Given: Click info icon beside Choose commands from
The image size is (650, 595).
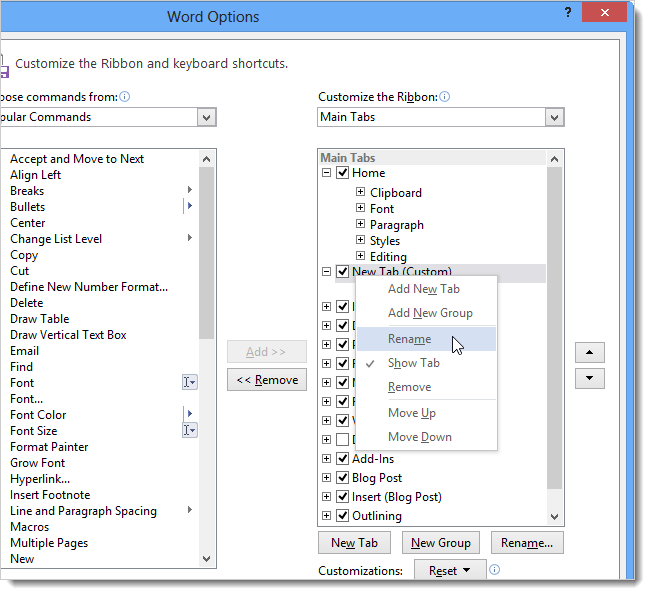Looking at the screenshot, I should click(124, 97).
